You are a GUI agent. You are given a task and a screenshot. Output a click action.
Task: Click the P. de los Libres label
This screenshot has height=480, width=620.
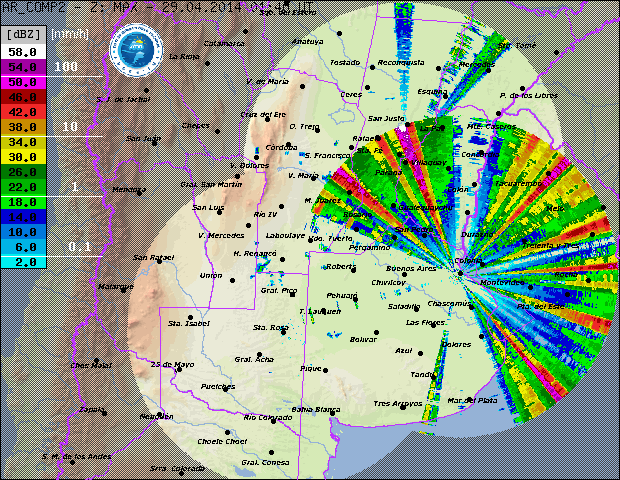(528, 95)
